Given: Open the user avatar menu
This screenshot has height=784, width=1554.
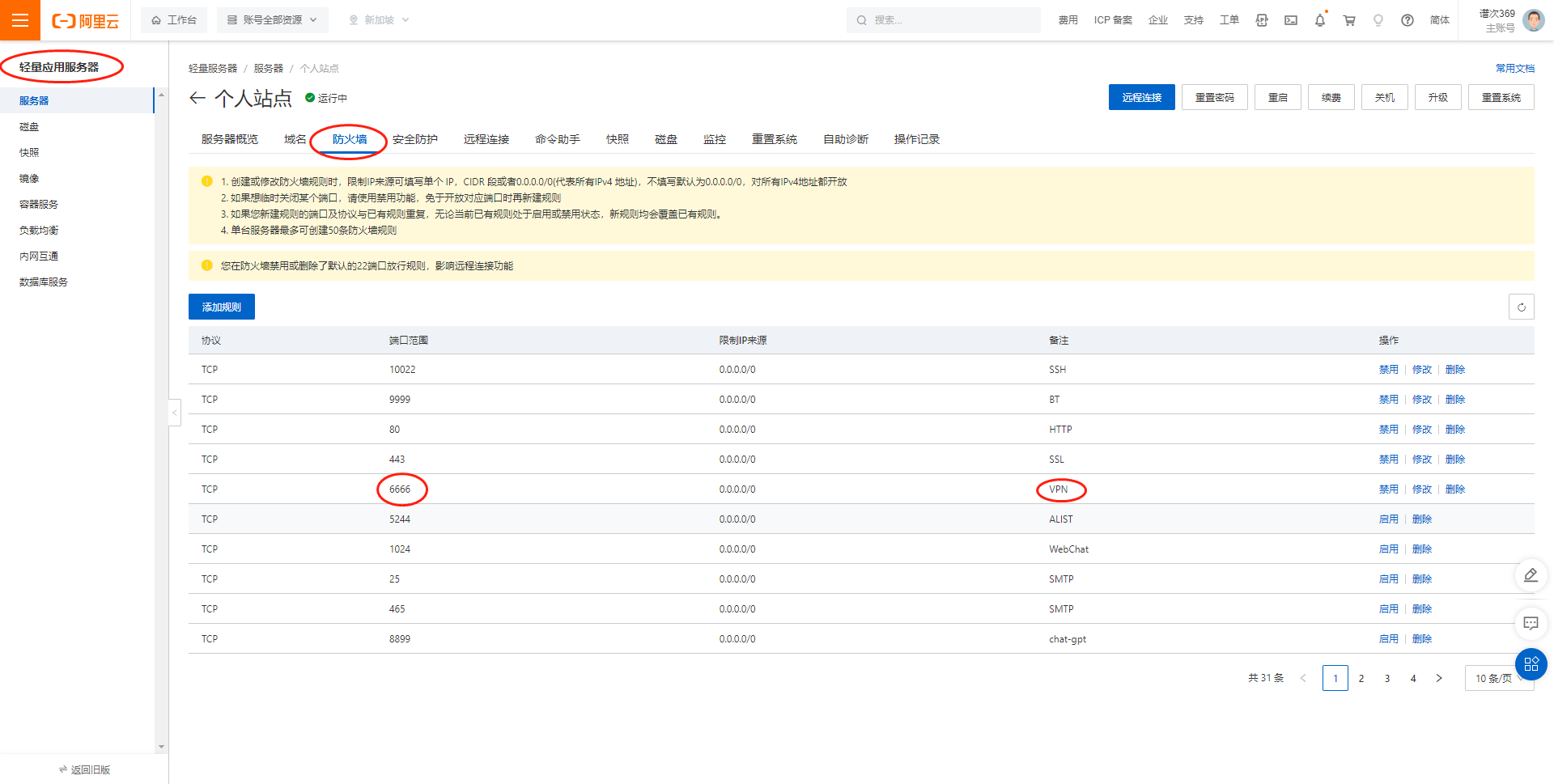Looking at the screenshot, I should pos(1533,20).
